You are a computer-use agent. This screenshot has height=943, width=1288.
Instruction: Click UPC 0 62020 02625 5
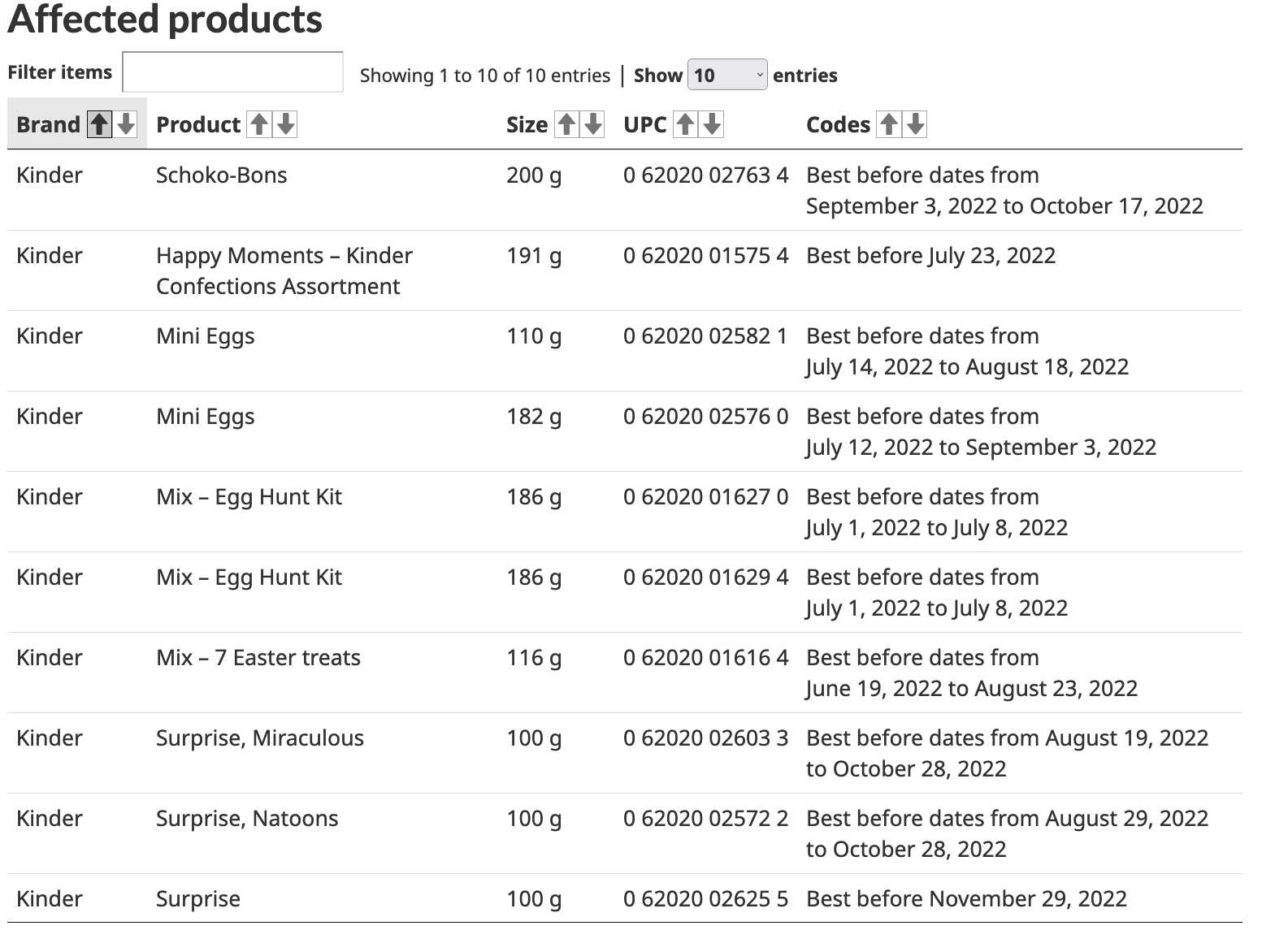point(705,899)
